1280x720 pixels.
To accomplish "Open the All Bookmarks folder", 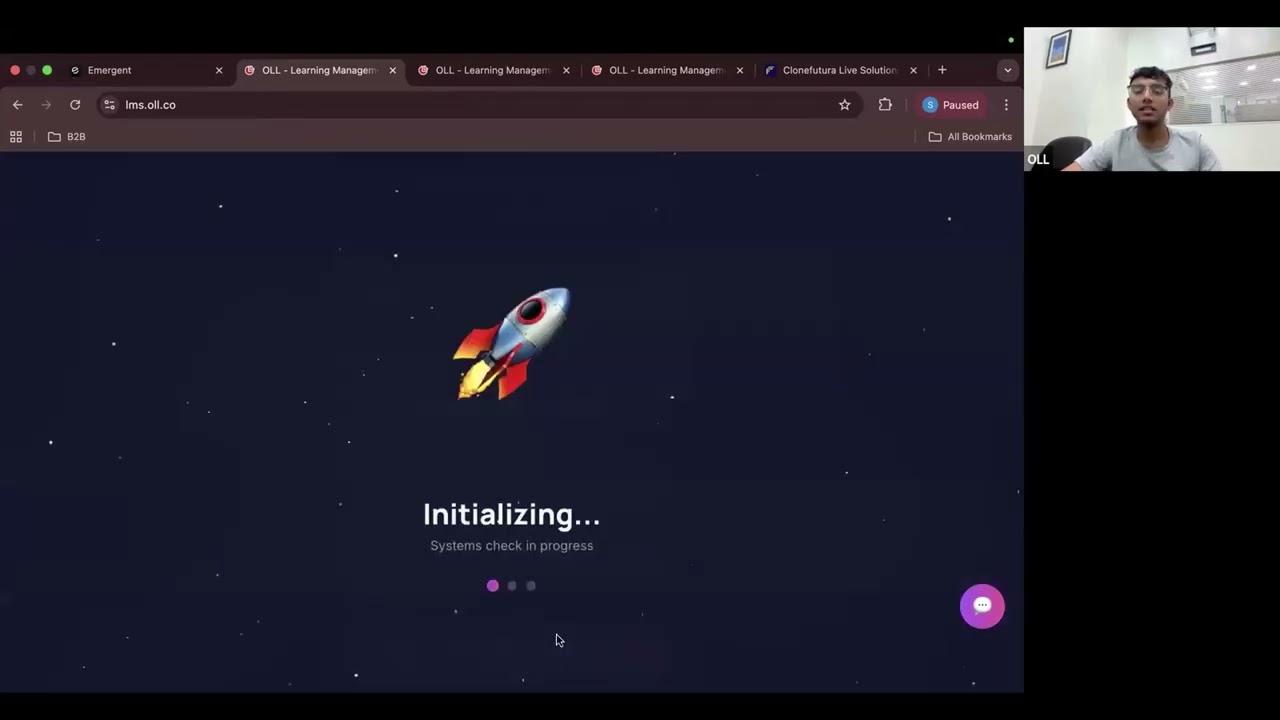I will (x=970, y=137).
